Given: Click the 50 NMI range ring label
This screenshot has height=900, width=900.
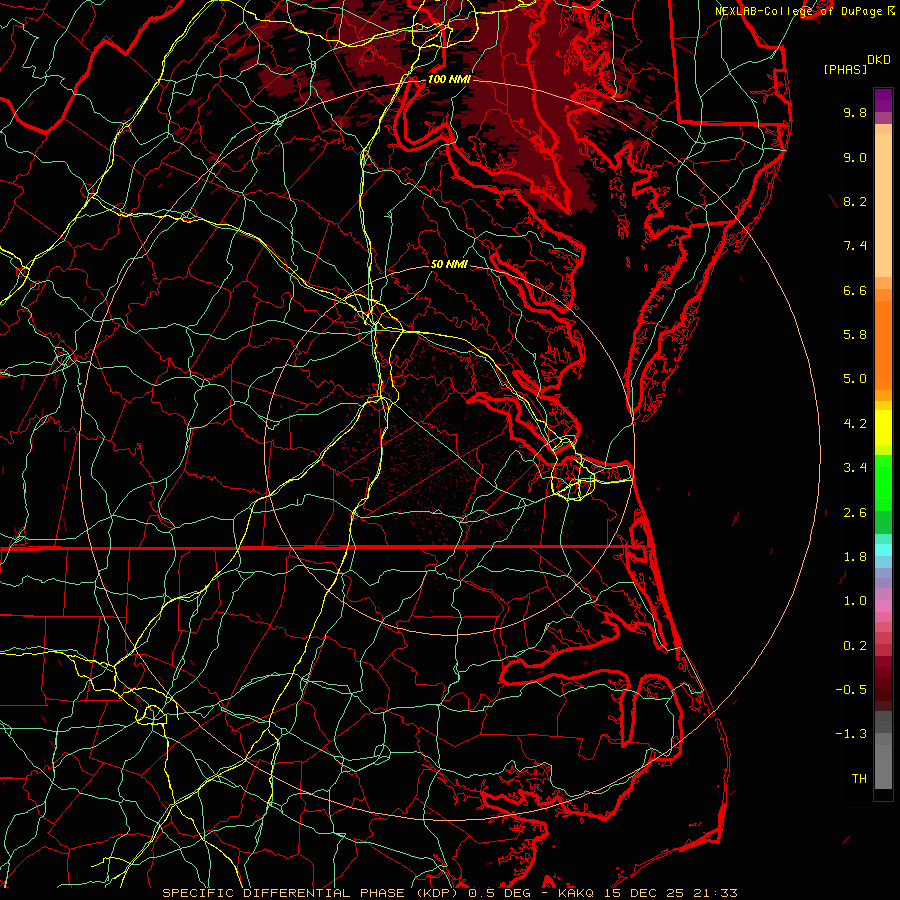Looking at the screenshot, I should point(449,264).
